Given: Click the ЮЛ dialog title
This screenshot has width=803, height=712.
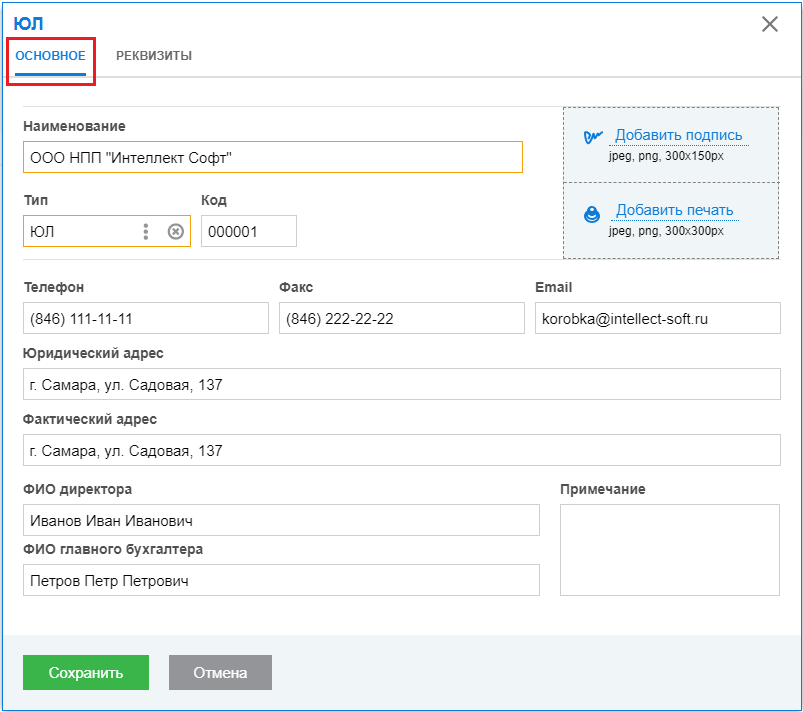Looking at the screenshot, I should pyautogui.click(x=28, y=24).
